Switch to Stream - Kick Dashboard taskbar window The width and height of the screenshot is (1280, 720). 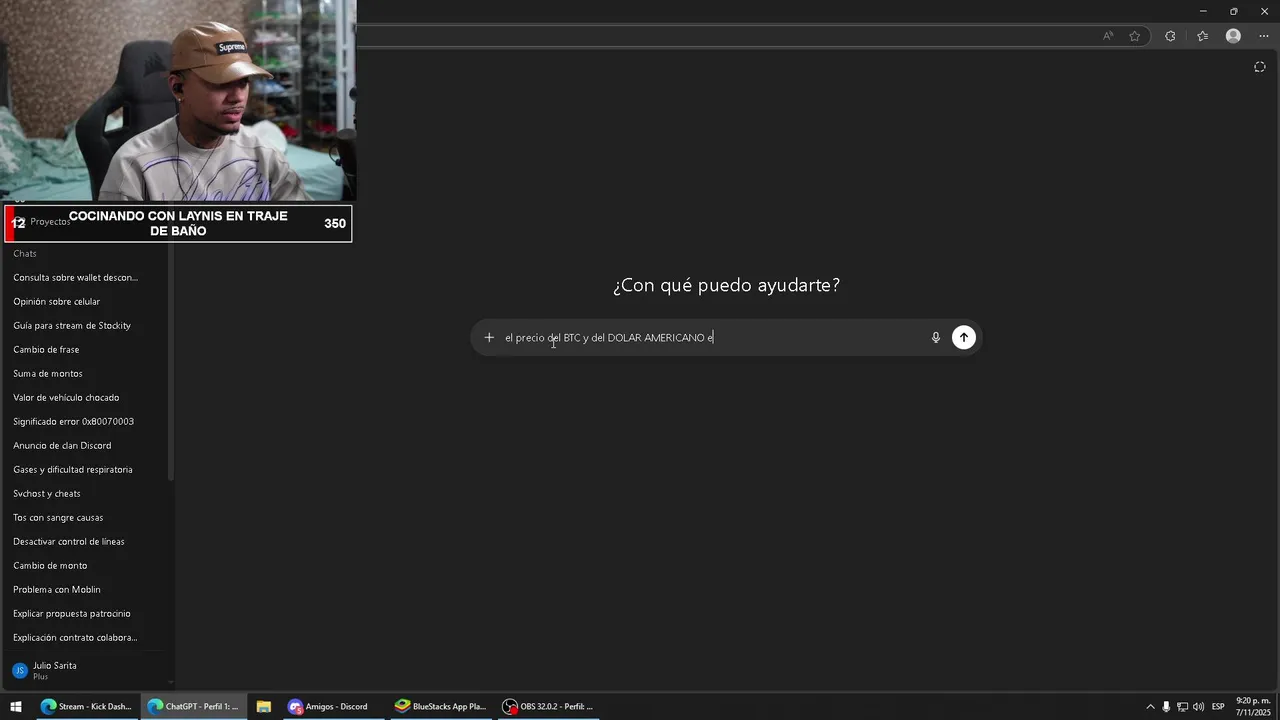(86, 706)
